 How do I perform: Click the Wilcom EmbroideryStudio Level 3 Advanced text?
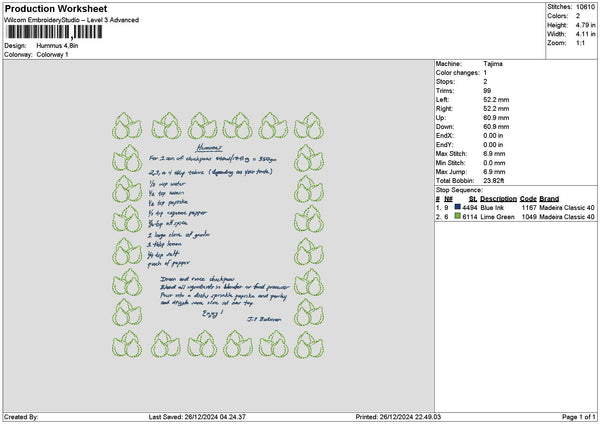72,20
